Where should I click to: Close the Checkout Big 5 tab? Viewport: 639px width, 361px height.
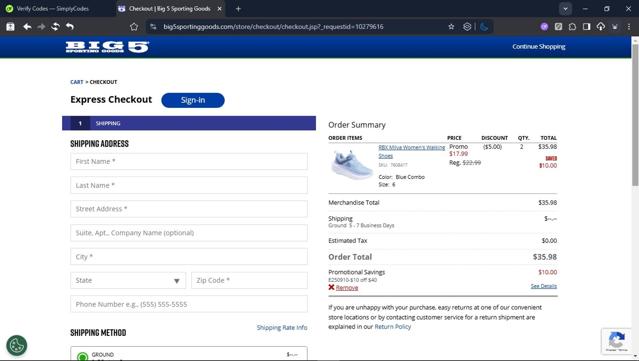tap(219, 9)
